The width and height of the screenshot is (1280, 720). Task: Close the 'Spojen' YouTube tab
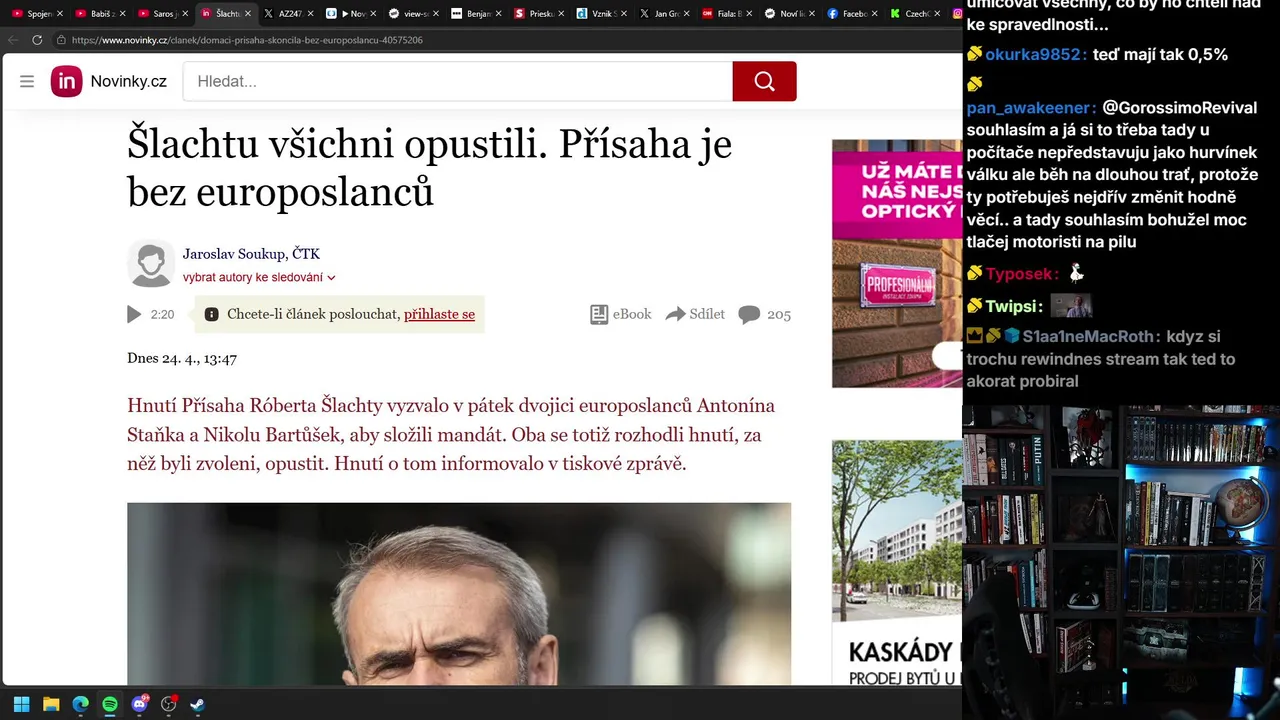tap(60, 14)
